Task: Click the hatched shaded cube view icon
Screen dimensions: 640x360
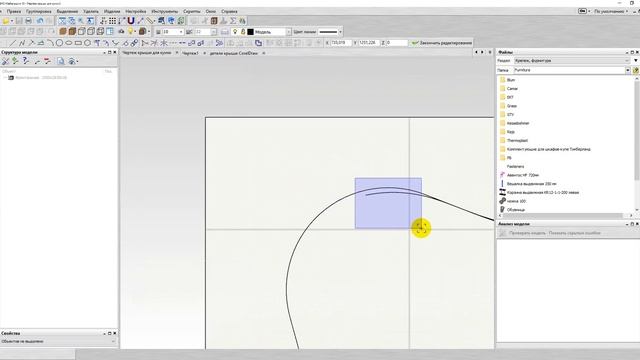Action: [72, 31]
